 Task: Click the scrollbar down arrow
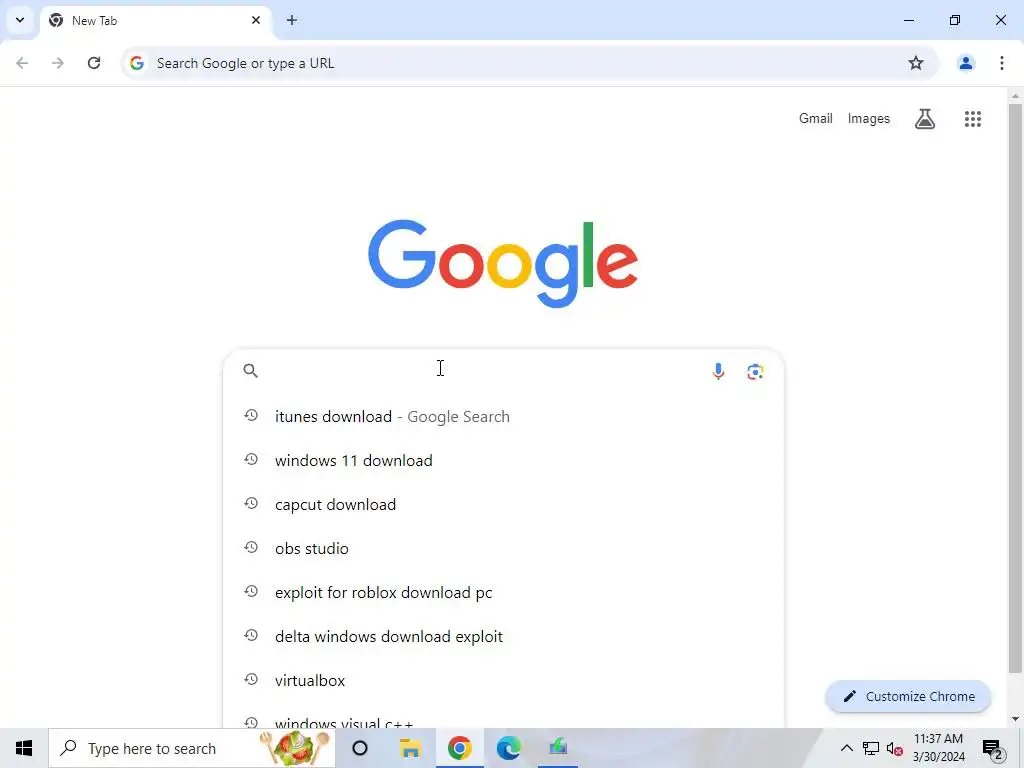pyautogui.click(x=1014, y=719)
